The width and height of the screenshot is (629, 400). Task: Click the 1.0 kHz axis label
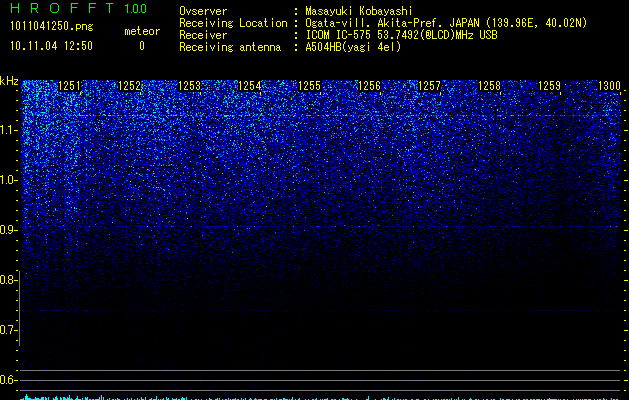coord(9,180)
